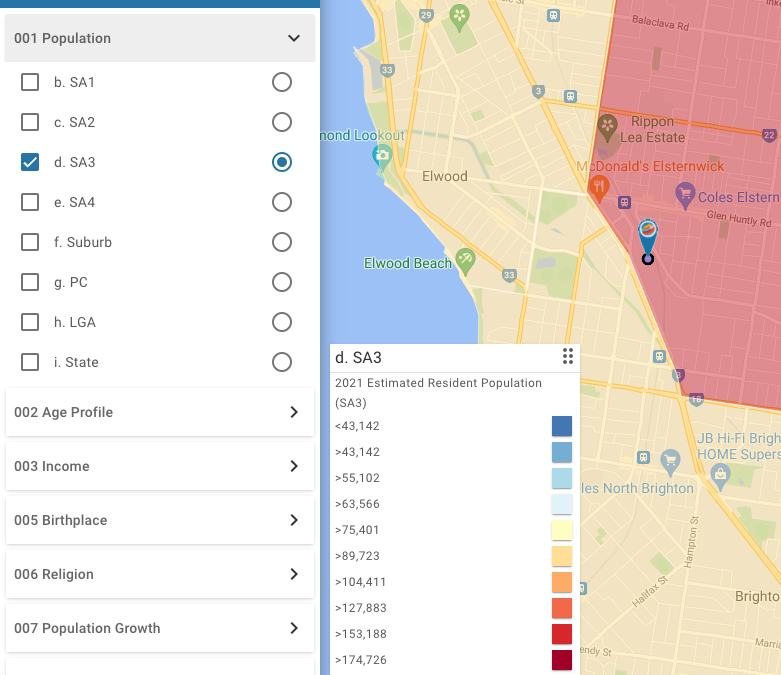Click the Coles Elsternwick shopping icon
Viewport: 781px width, 675px height.
tap(685, 194)
